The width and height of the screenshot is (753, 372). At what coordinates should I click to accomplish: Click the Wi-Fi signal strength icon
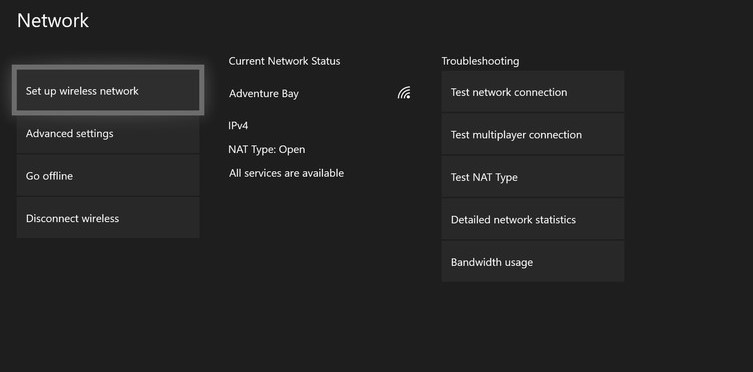point(404,93)
